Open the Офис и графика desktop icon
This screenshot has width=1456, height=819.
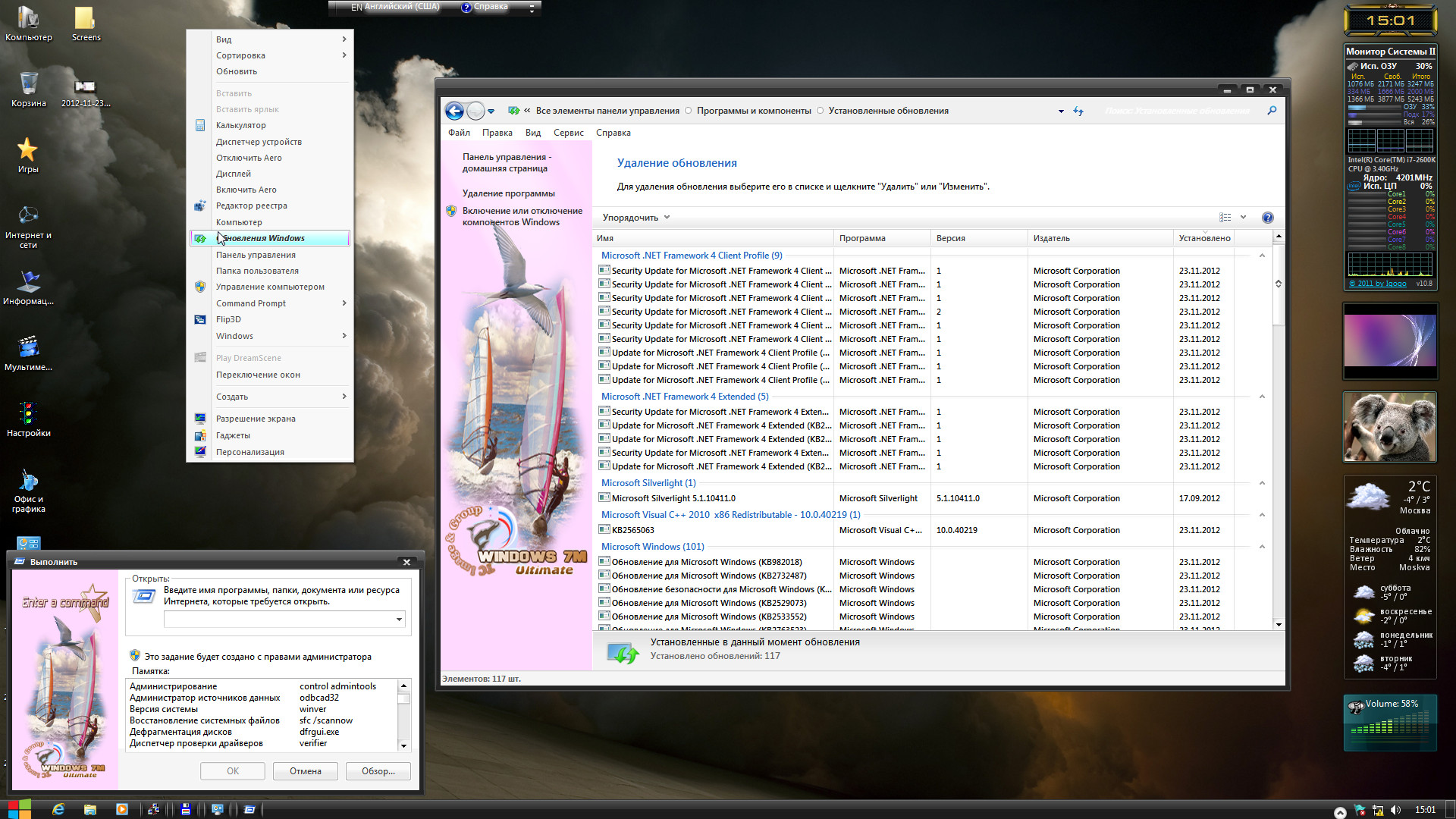(x=28, y=491)
